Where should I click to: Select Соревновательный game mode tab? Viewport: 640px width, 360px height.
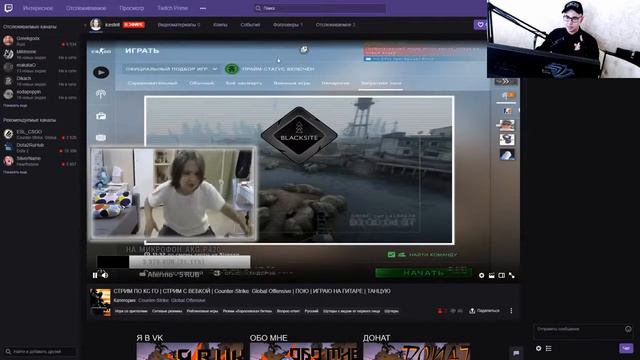(153, 83)
